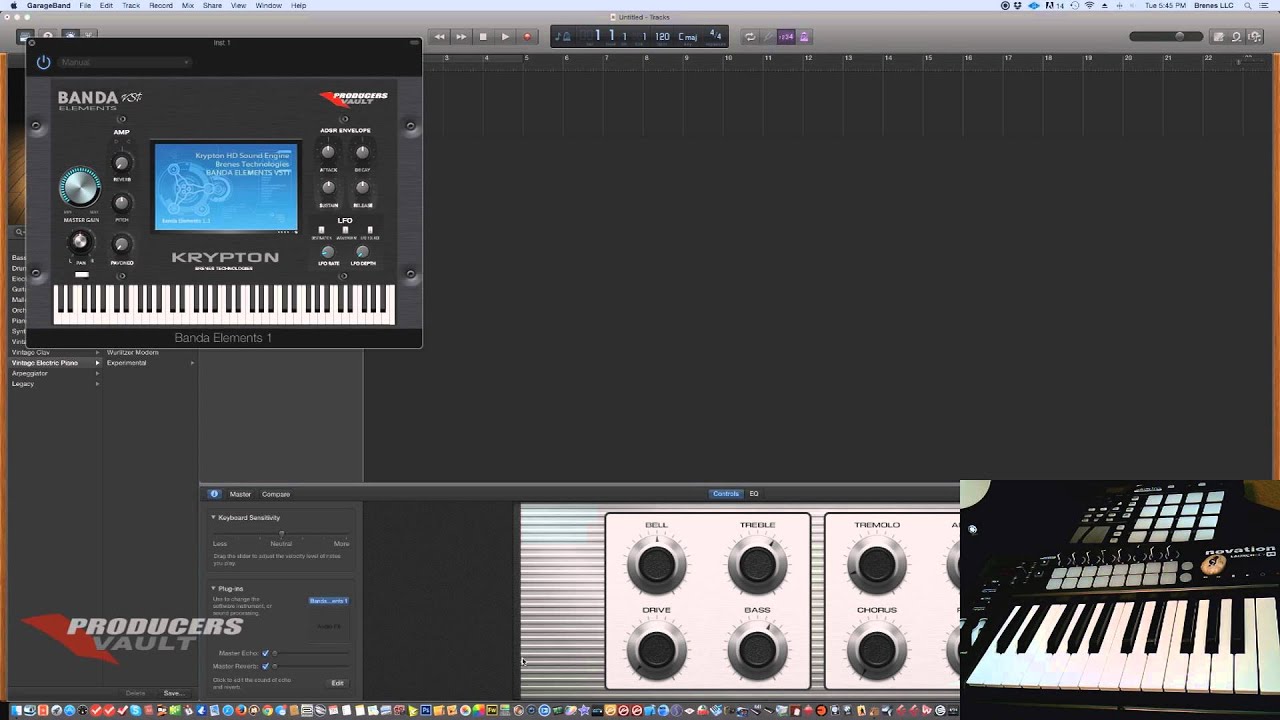
Task: Click the Attack knob in ADSR Envelope
Action: click(328, 153)
